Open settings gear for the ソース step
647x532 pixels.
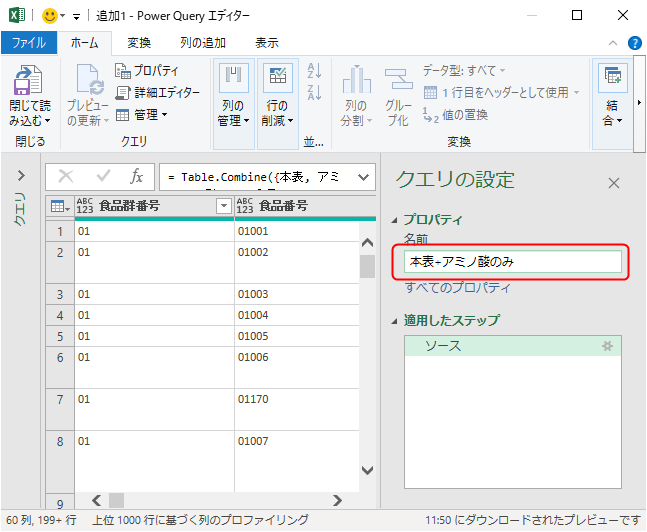607,346
